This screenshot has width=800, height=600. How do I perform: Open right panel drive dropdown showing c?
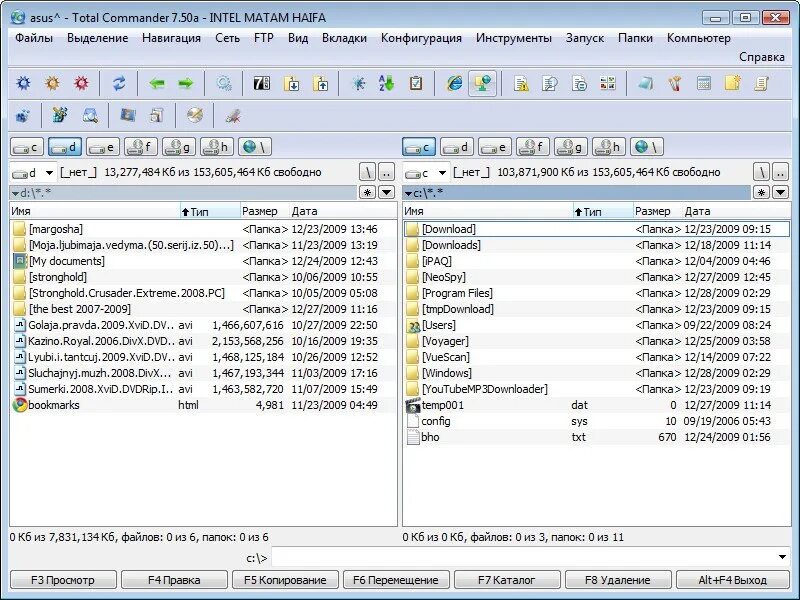426,172
